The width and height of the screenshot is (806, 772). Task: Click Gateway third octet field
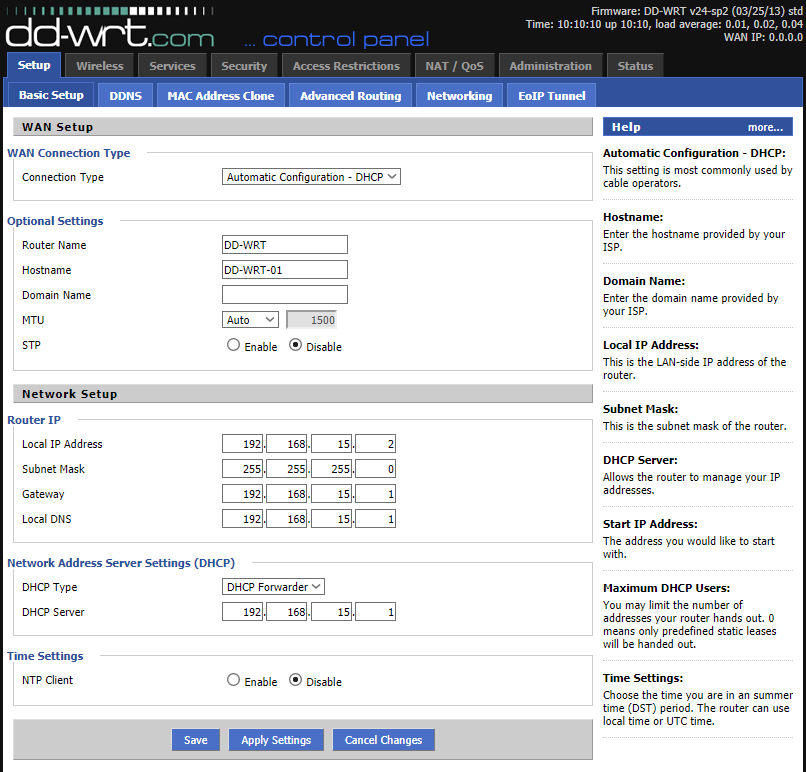pos(332,494)
